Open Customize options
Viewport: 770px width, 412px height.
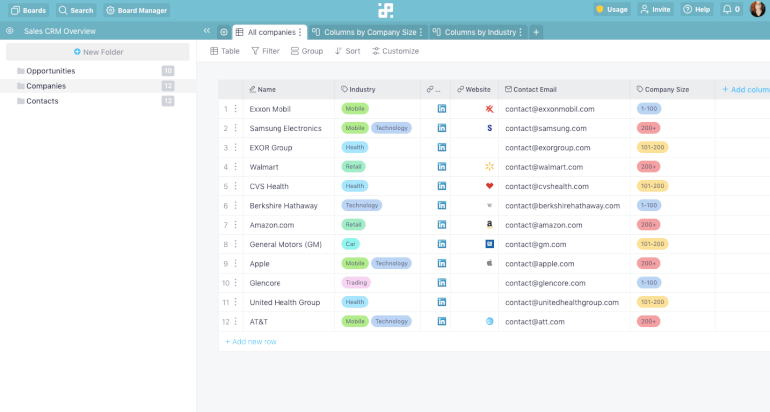(395, 51)
